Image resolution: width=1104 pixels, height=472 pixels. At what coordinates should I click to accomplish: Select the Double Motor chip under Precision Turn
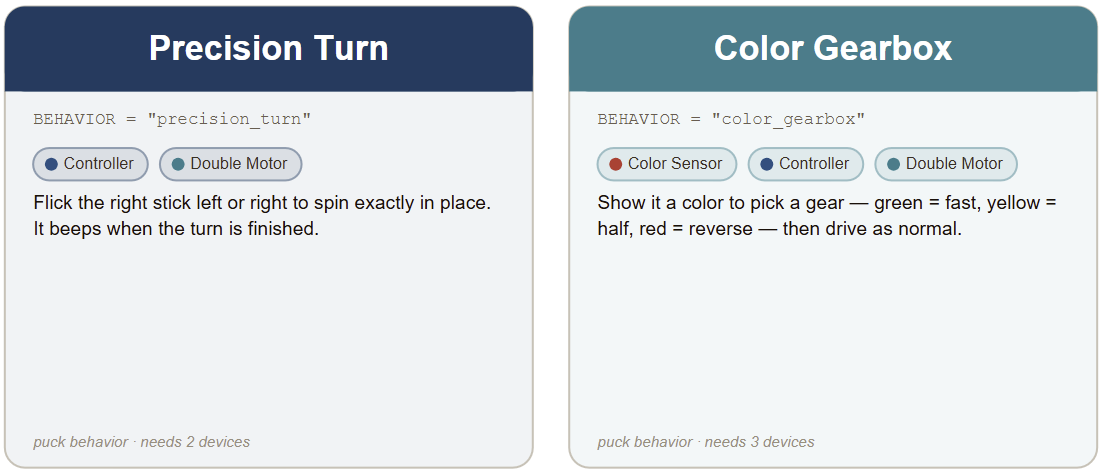click(x=230, y=164)
